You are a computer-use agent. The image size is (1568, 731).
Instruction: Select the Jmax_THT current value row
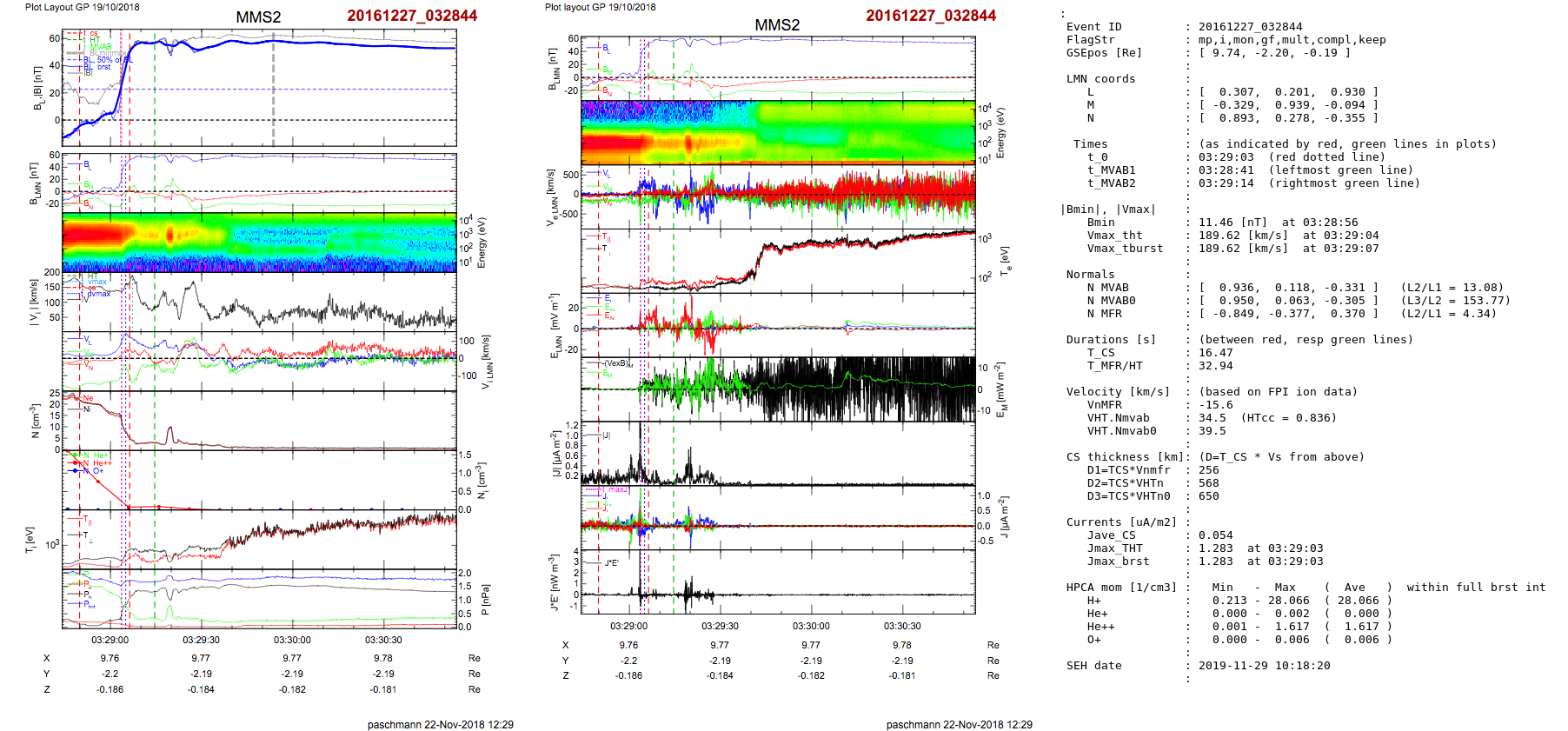point(1226,548)
